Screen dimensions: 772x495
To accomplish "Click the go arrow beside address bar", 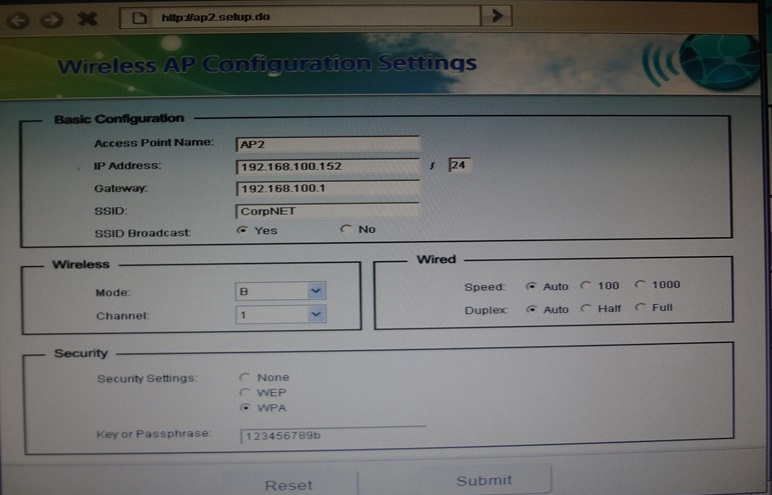I will [x=497, y=15].
